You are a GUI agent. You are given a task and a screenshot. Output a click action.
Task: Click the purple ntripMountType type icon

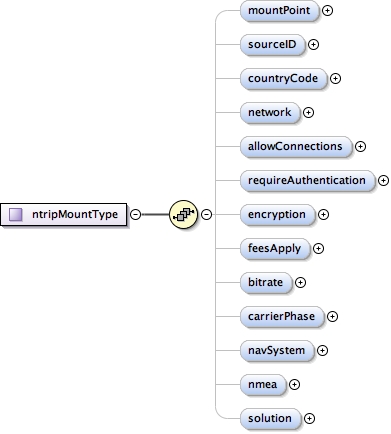(x=16, y=214)
